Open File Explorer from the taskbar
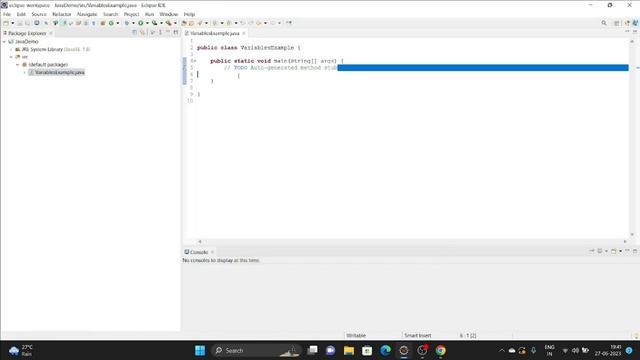This screenshot has width=640, height=360. [x=349, y=351]
